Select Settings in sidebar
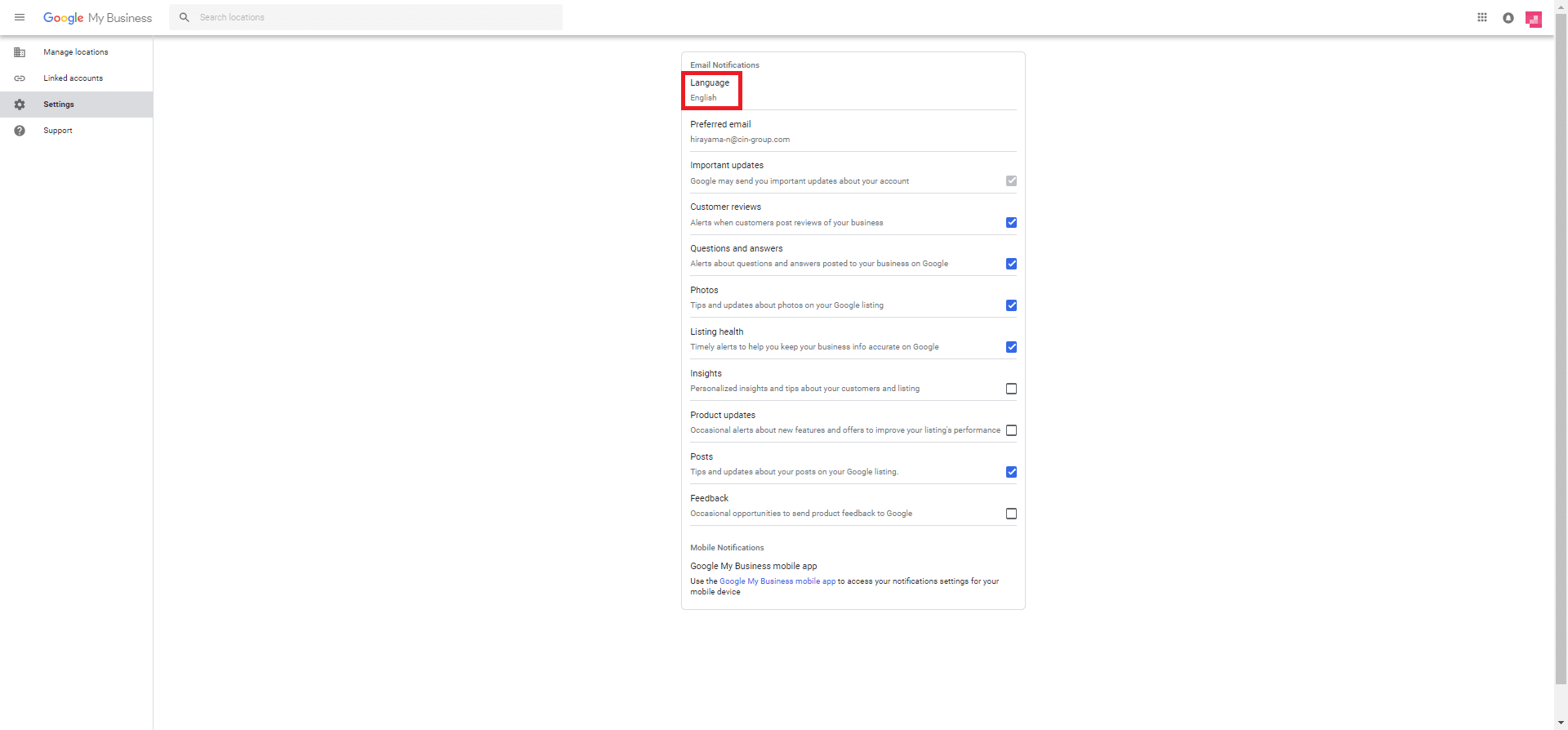Viewport: 1568px width, 730px height. pos(76,105)
